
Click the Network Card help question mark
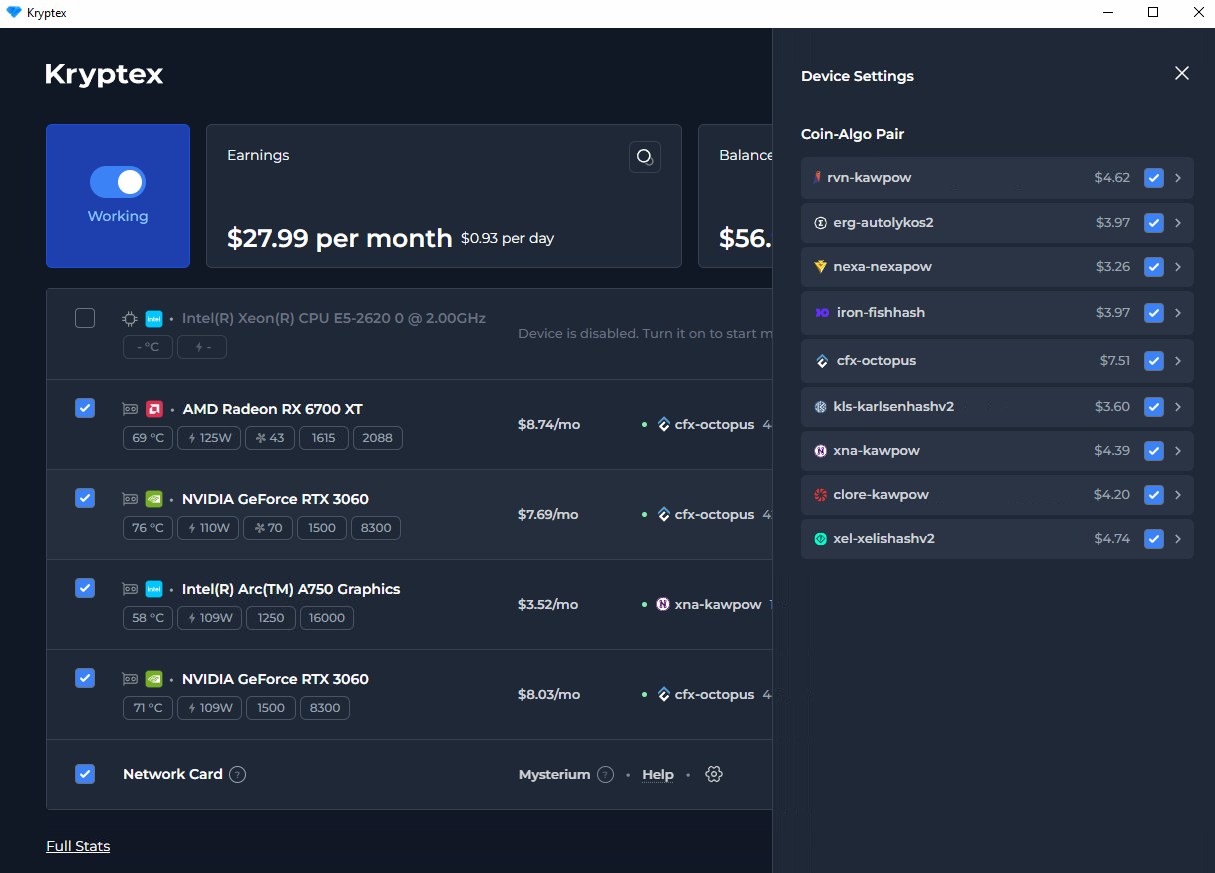coord(237,774)
